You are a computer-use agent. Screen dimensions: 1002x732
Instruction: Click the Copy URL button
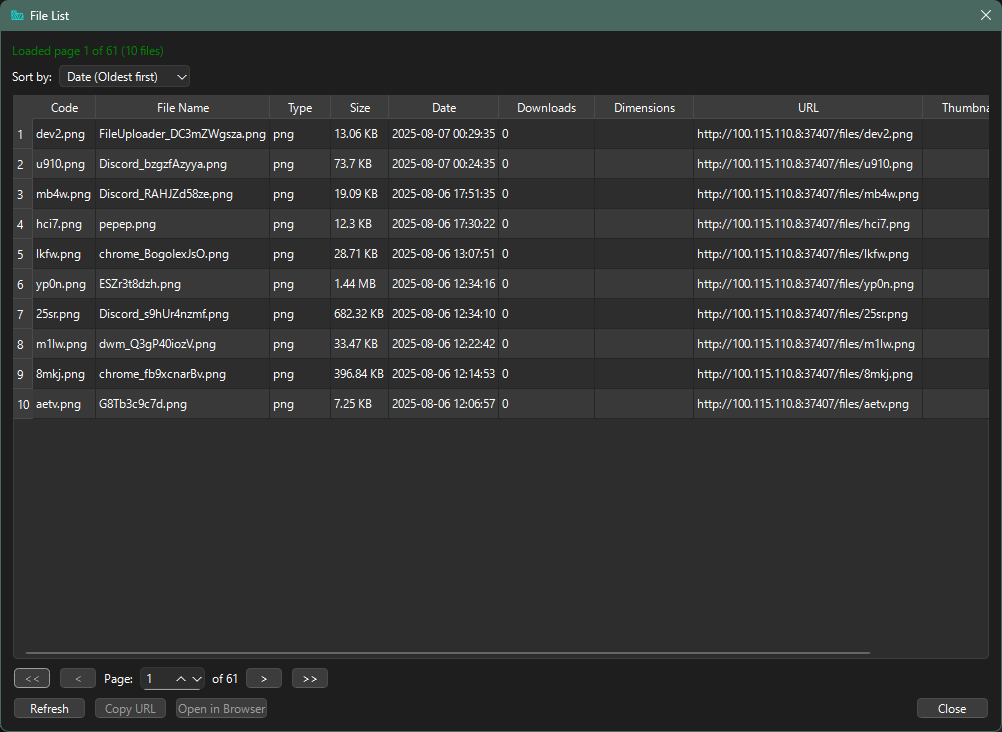click(131, 709)
